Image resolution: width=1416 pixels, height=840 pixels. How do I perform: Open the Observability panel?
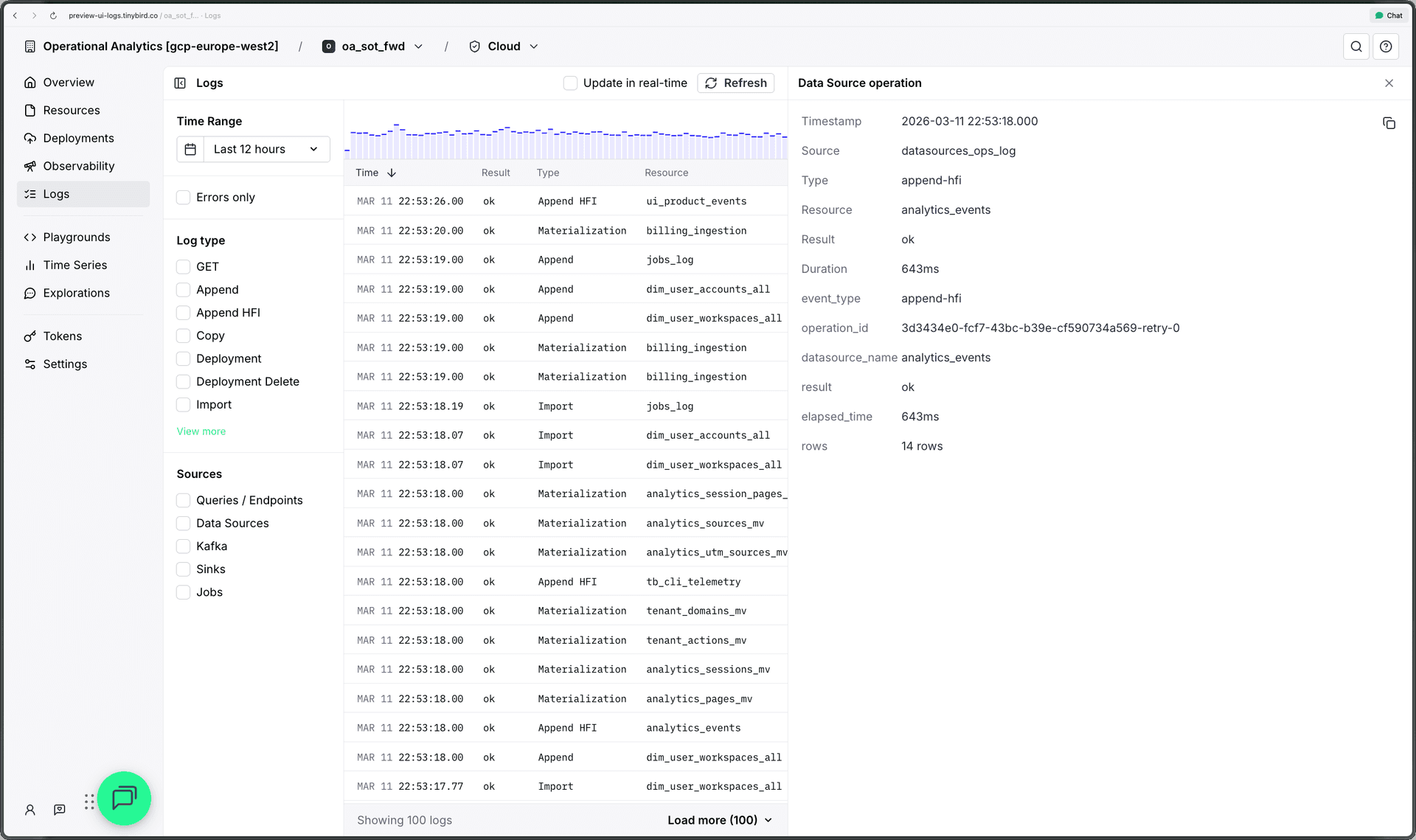79,166
